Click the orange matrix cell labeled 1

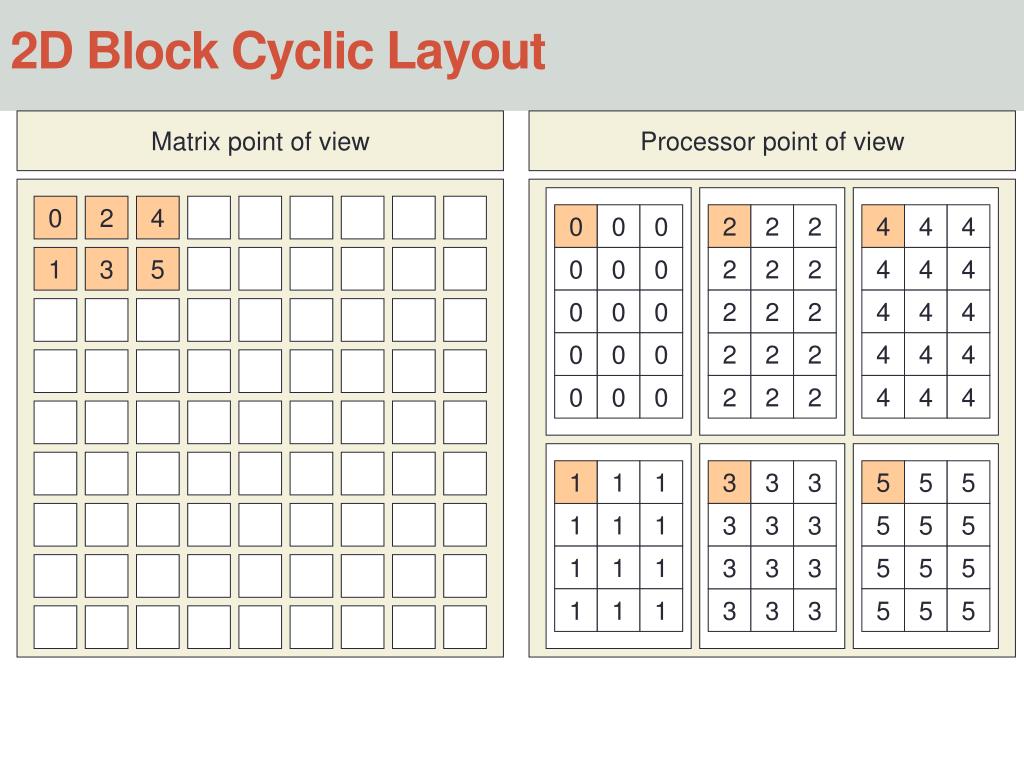tap(56, 268)
